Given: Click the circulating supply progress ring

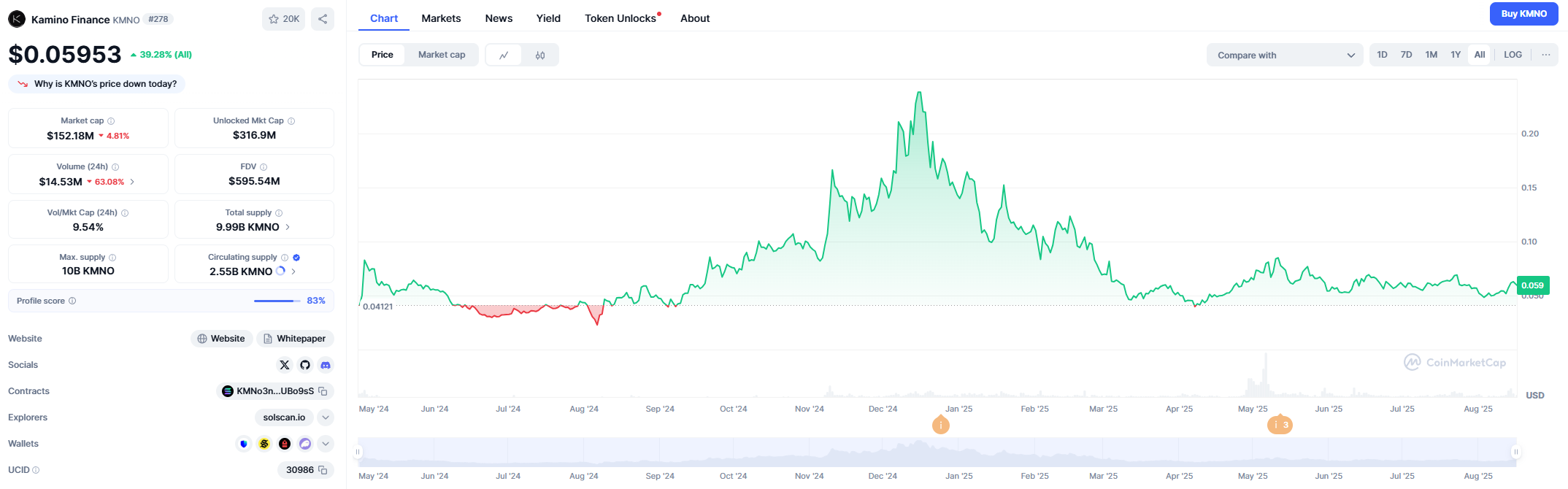Looking at the screenshot, I should [281, 272].
